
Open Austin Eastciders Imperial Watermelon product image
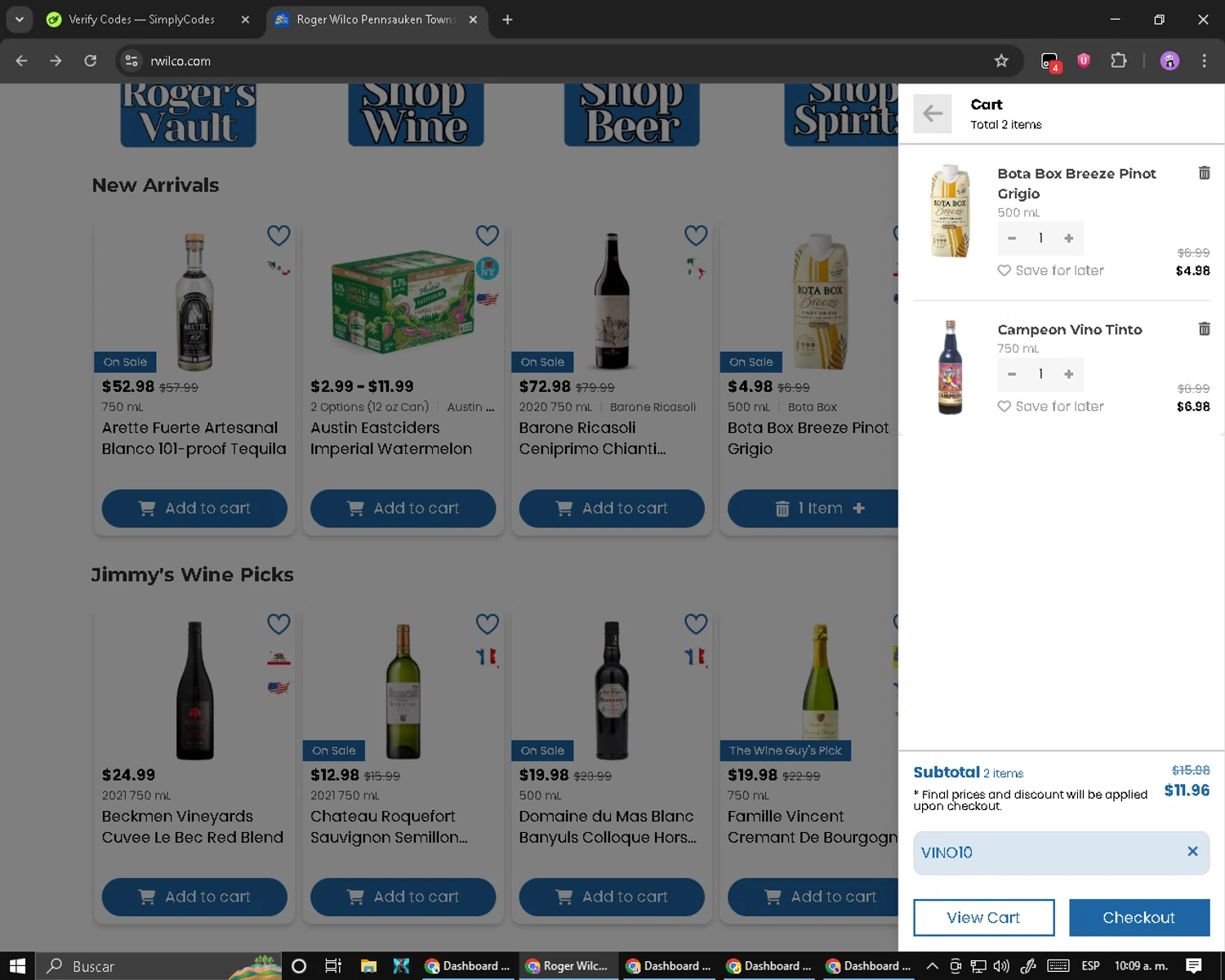pos(403,301)
